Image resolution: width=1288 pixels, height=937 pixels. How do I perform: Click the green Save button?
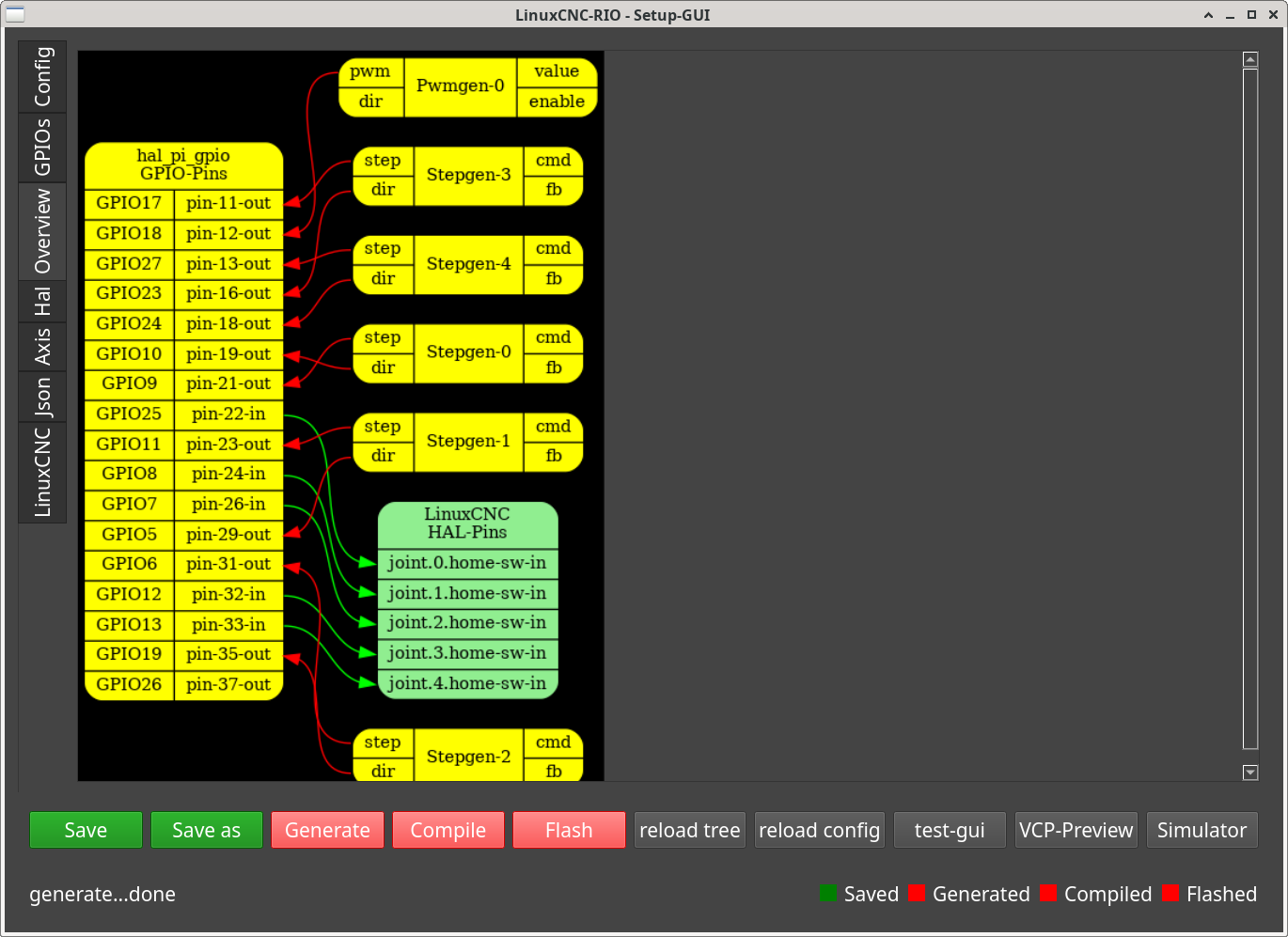(86, 830)
